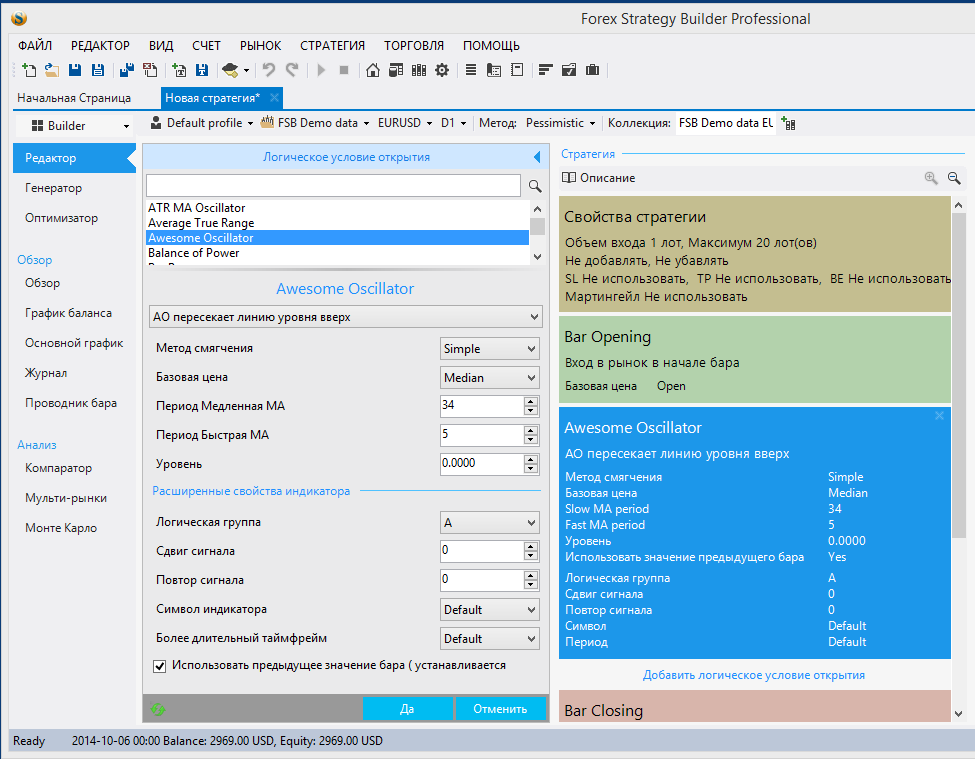Click the new strategy icon in toolbar

[28, 70]
